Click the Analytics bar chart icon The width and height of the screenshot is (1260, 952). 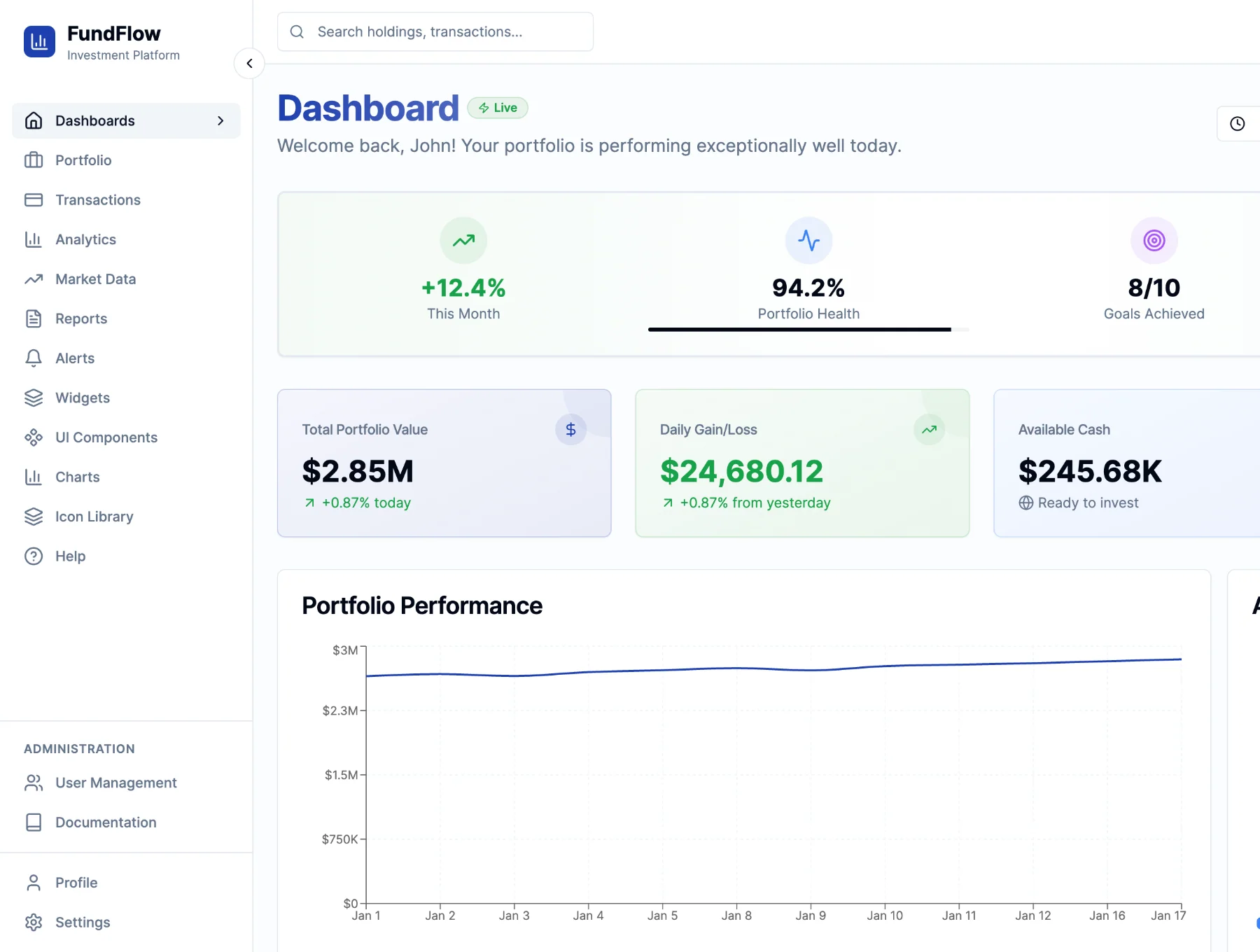click(34, 239)
